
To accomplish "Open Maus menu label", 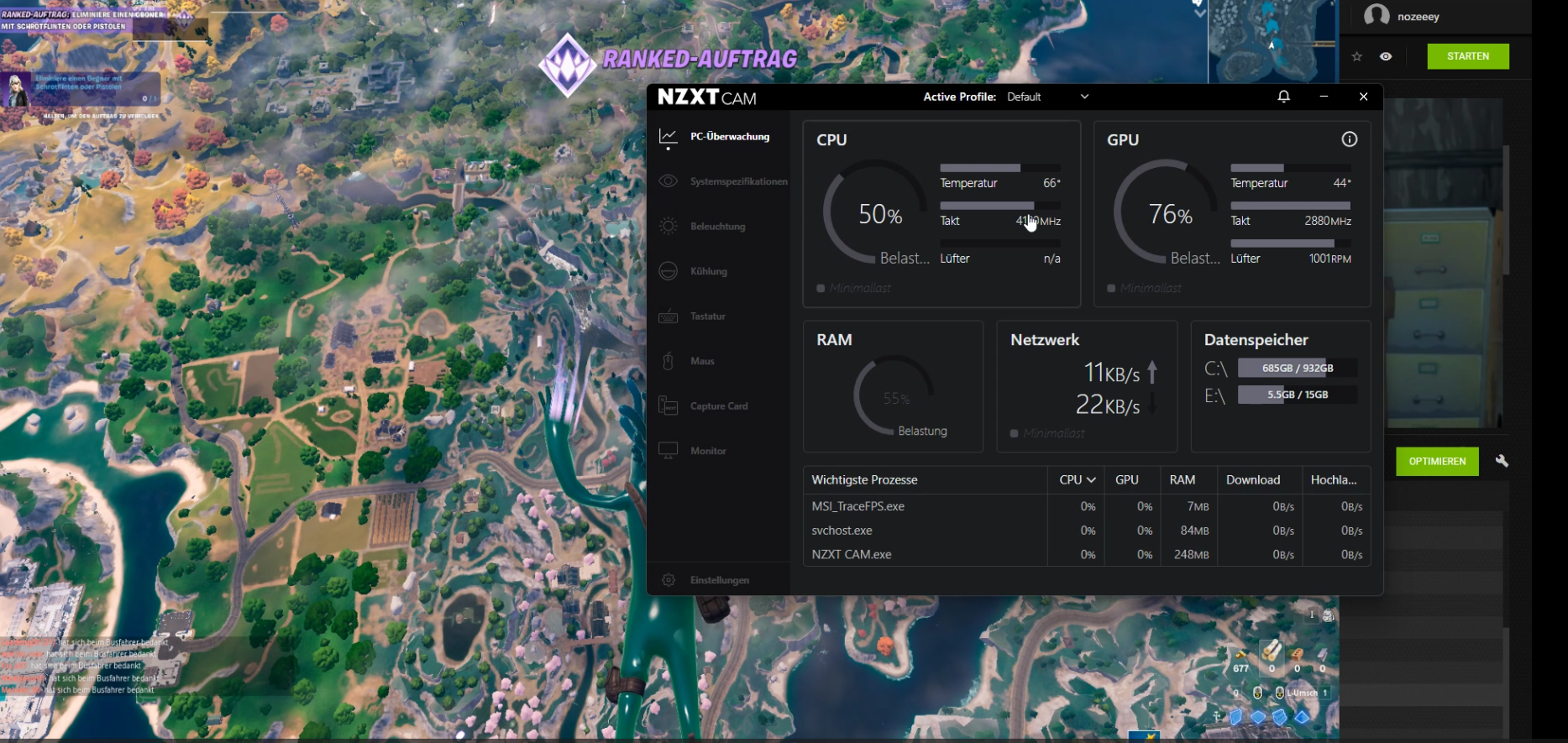I will [x=702, y=361].
